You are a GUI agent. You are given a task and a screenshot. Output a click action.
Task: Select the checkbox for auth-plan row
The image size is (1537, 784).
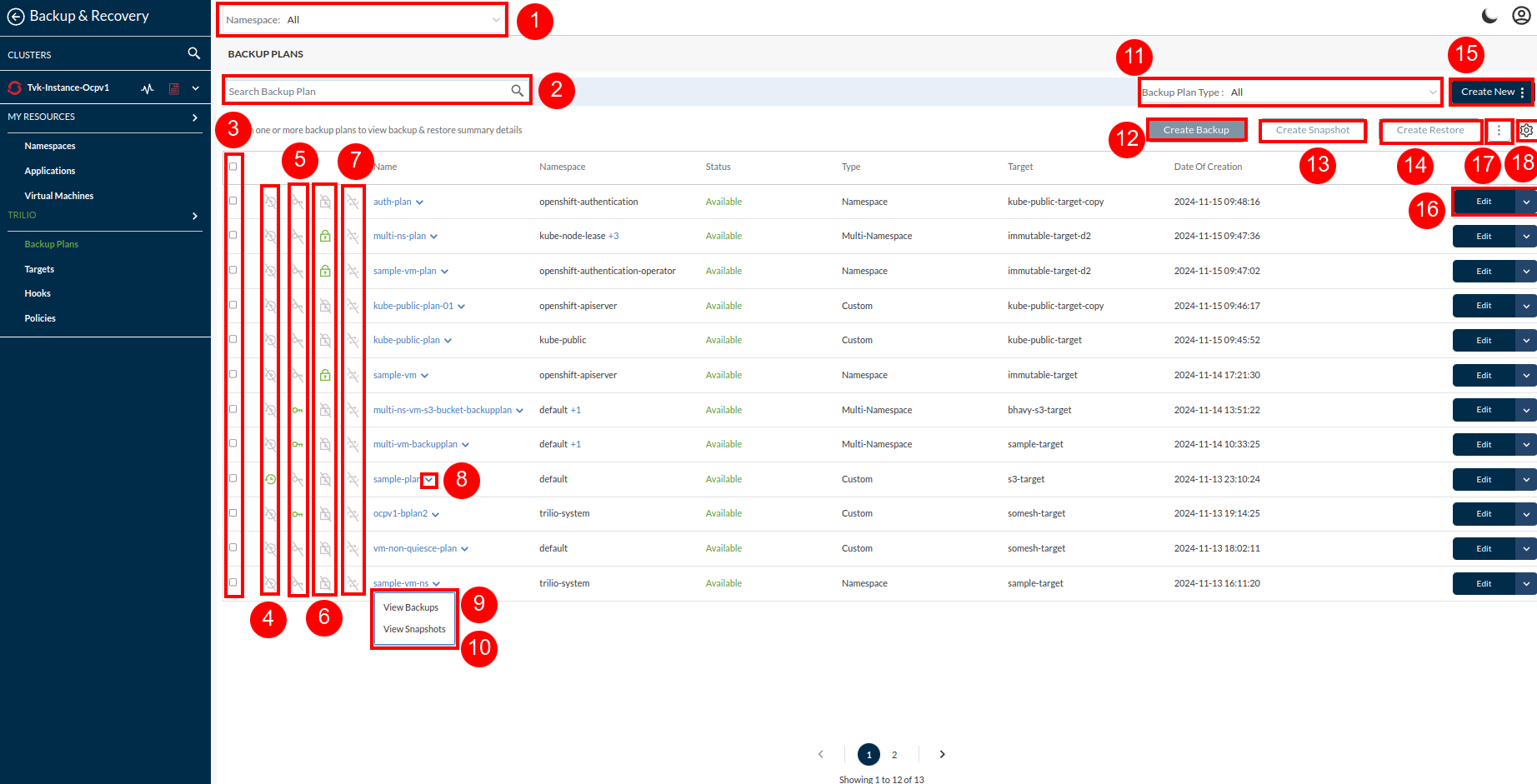click(x=233, y=201)
